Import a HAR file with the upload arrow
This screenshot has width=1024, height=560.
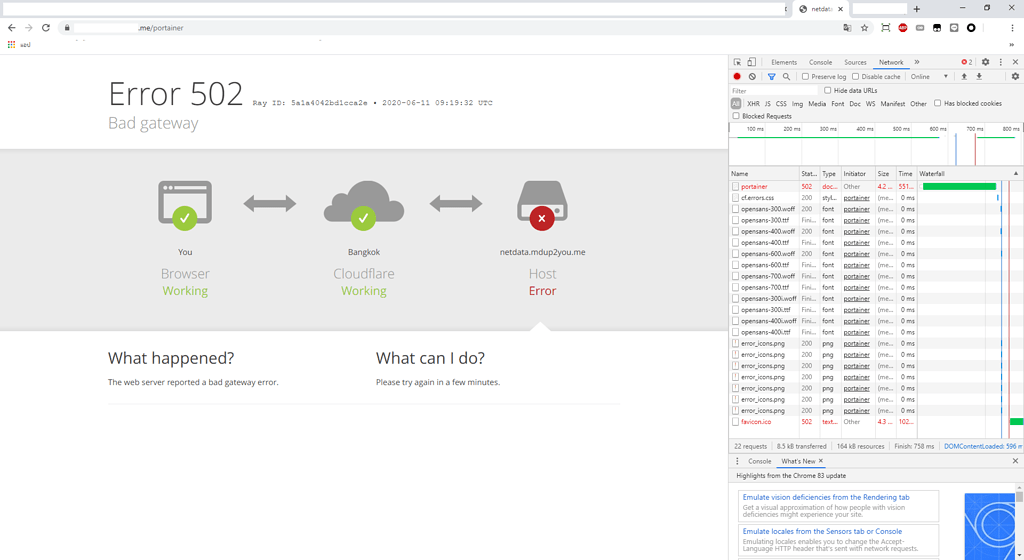964,76
